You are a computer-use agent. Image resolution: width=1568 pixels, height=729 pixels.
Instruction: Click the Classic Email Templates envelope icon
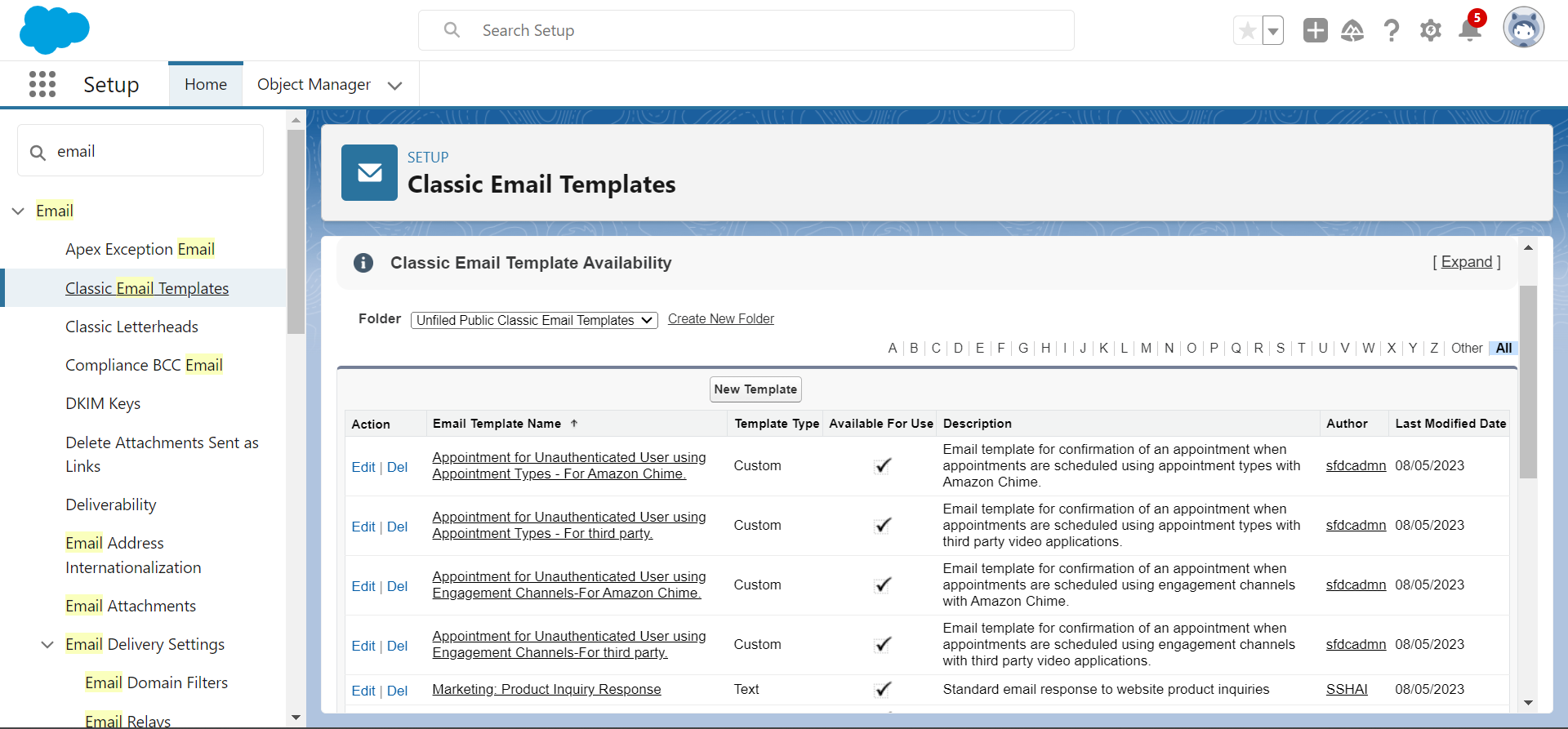pyautogui.click(x=369, y=172)
